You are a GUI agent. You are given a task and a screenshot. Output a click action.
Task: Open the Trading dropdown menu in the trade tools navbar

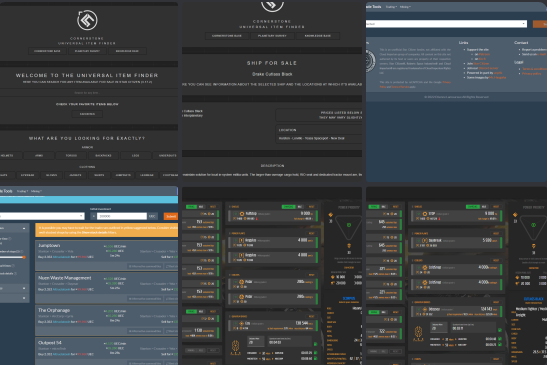pyautogui.click(x=22, y=191)
